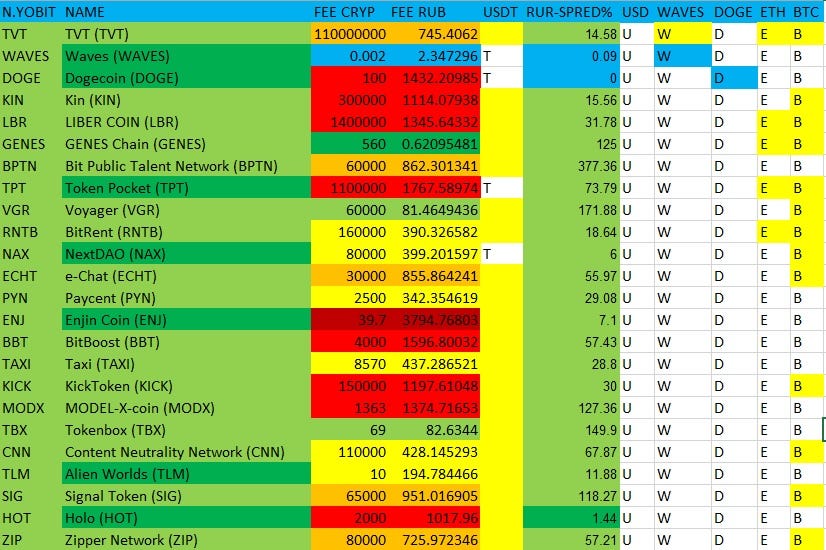Select 'Bit Public Talent Network (BPTN)' cell

coord(186,166)
